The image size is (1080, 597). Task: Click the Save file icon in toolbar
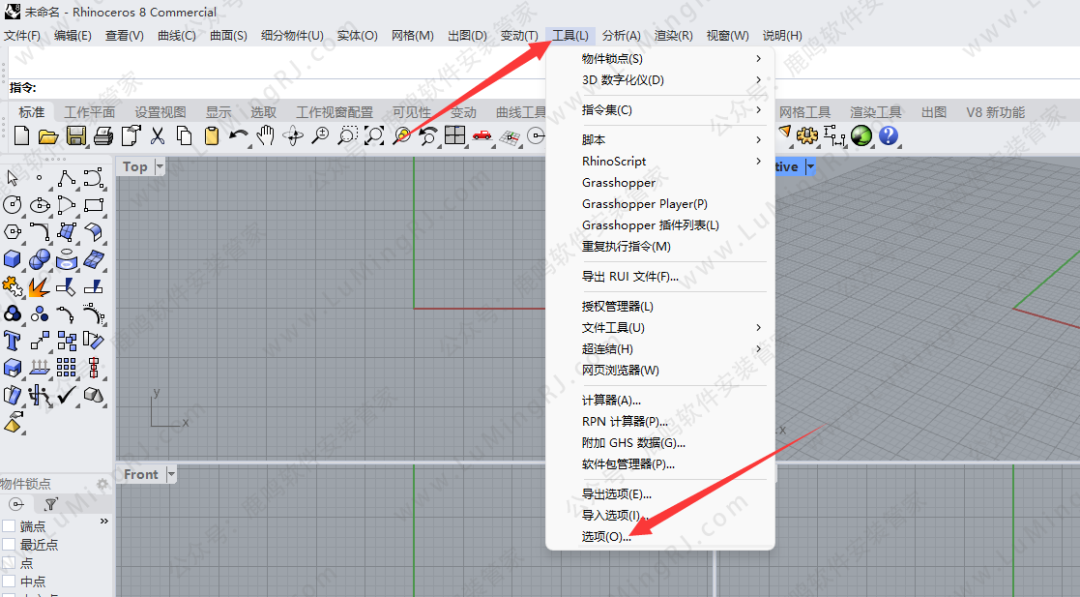pos(75,136)
